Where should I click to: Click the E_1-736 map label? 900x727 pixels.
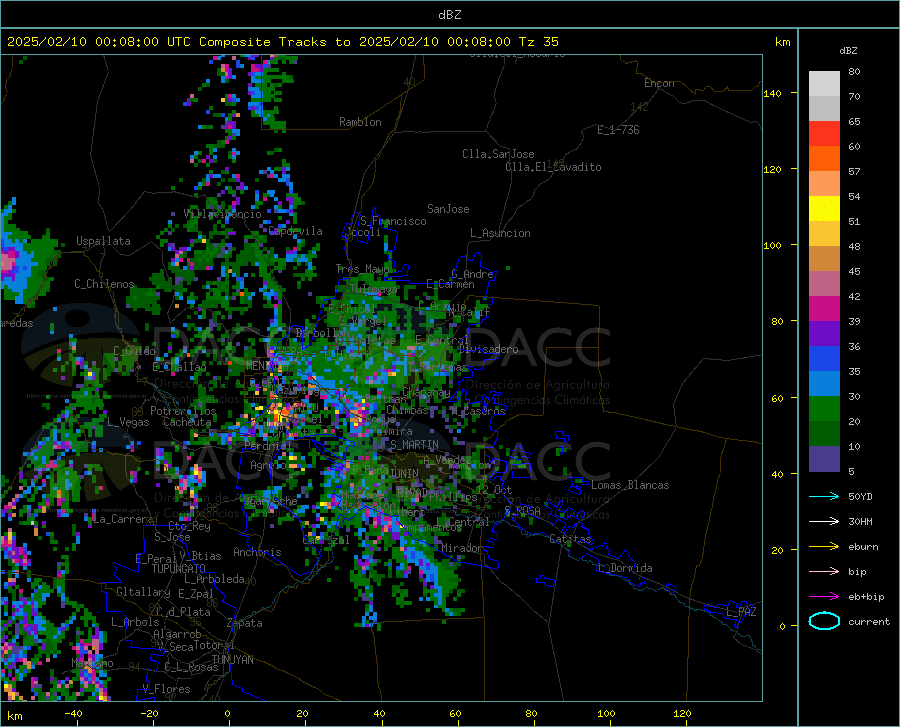click(618, 130)
